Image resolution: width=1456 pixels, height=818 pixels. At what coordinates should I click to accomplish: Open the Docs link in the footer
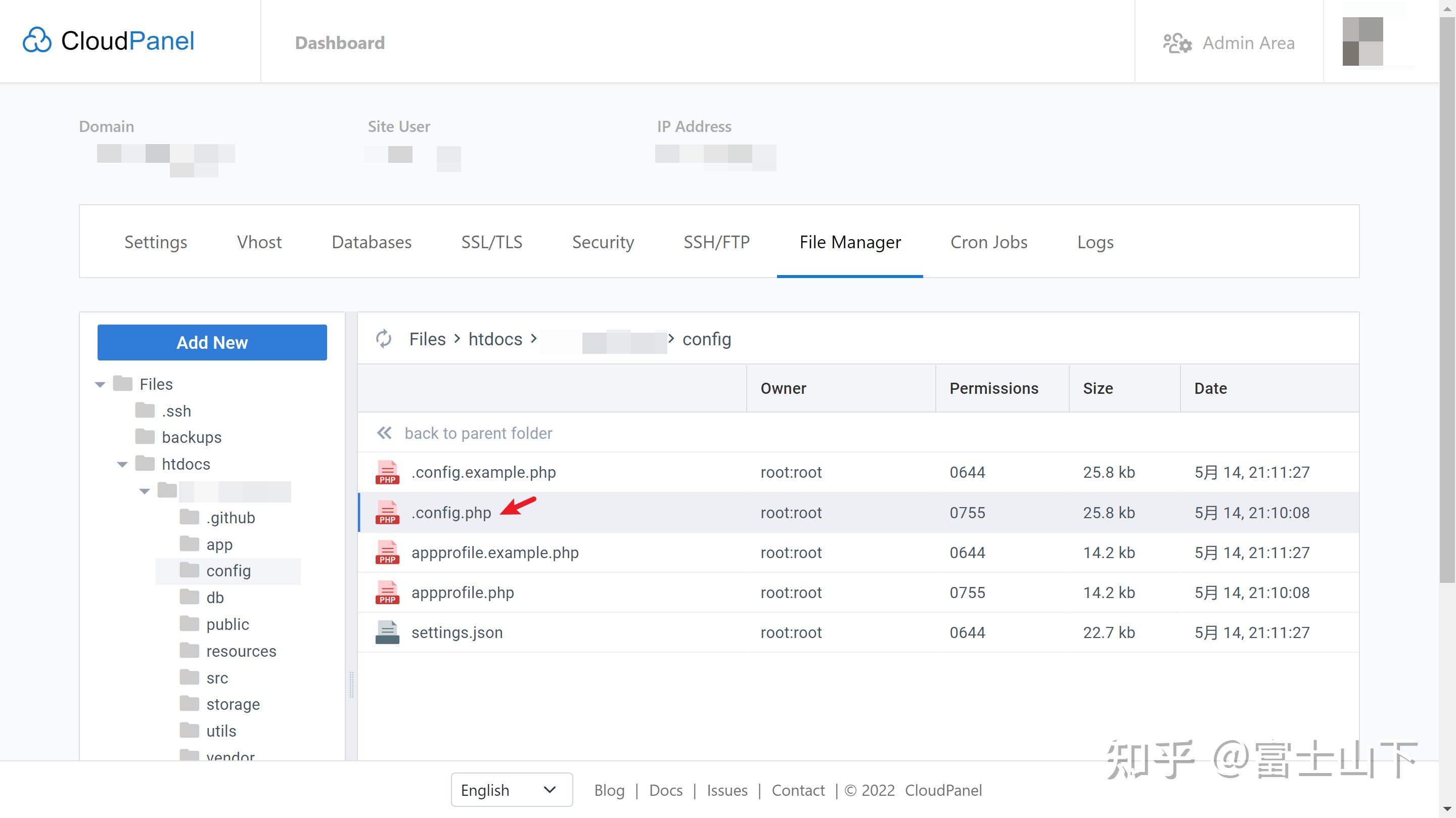click(665, 790)
